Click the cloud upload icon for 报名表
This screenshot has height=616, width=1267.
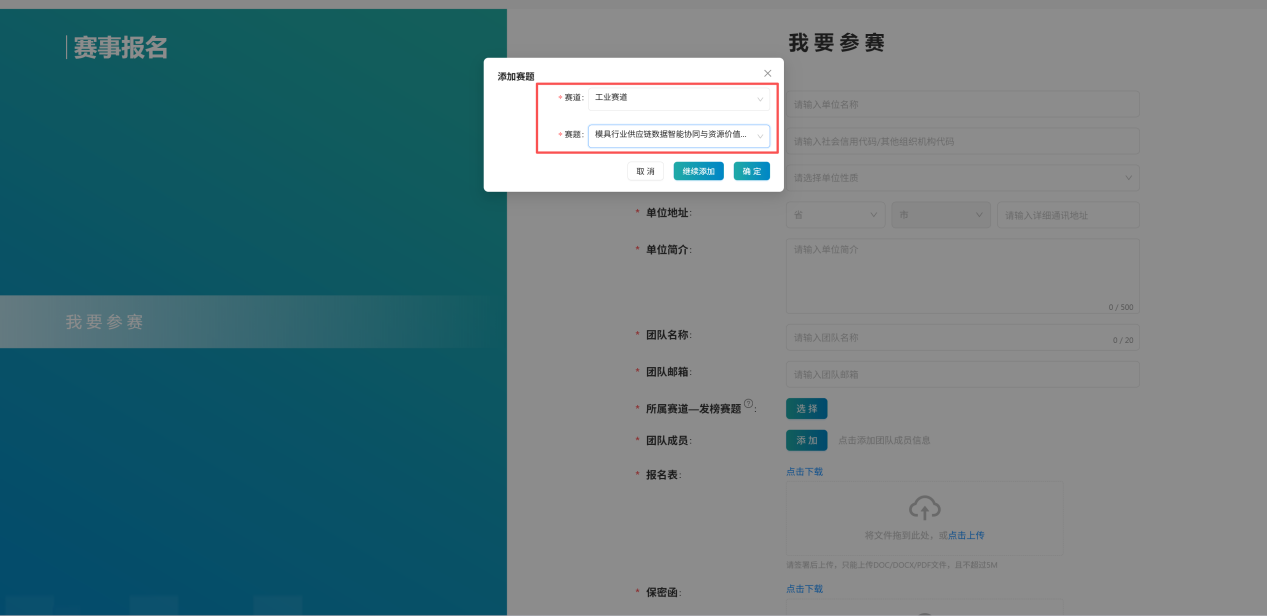click(x=924, y=507)
